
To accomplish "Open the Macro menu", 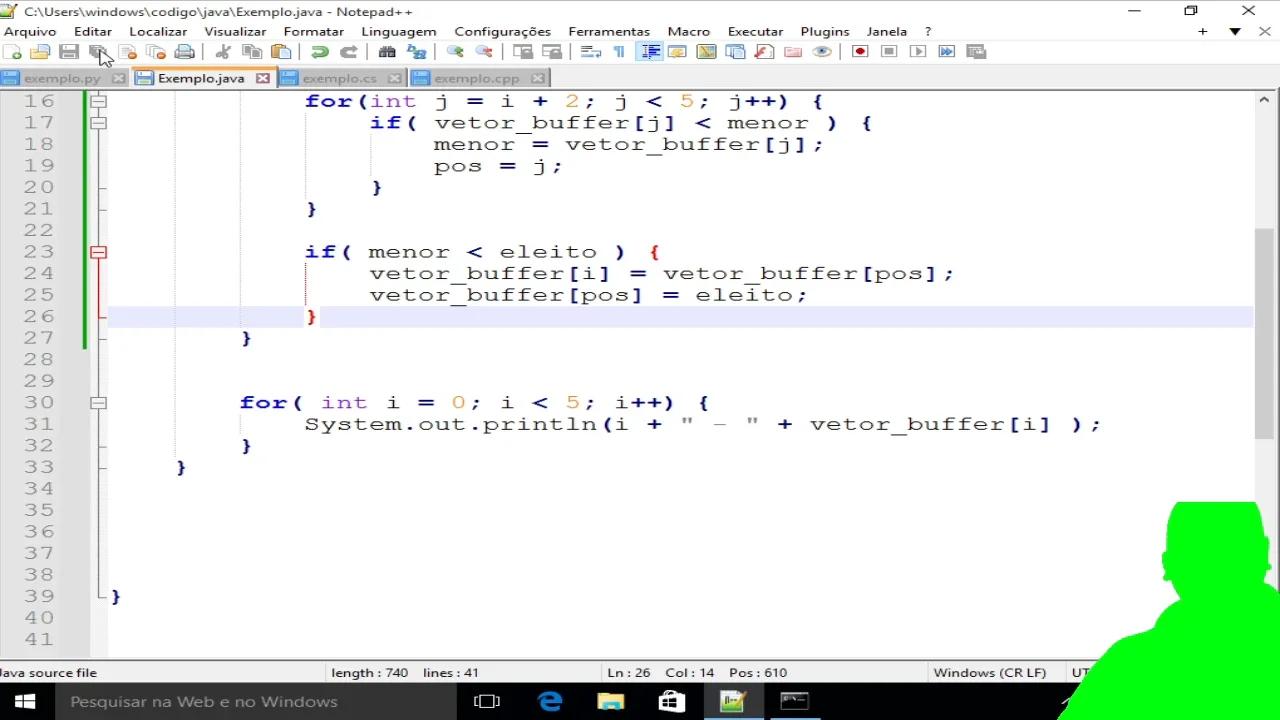I will point(688,31).
